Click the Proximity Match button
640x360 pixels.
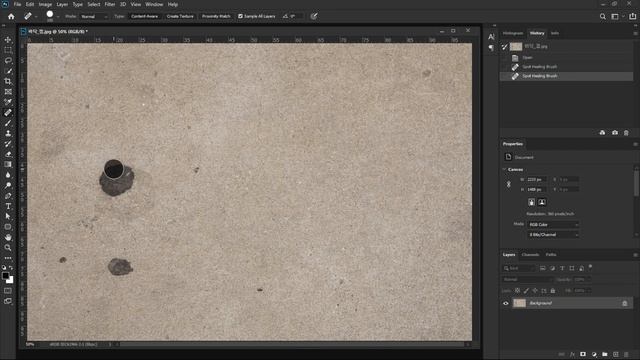pos(216,16)
